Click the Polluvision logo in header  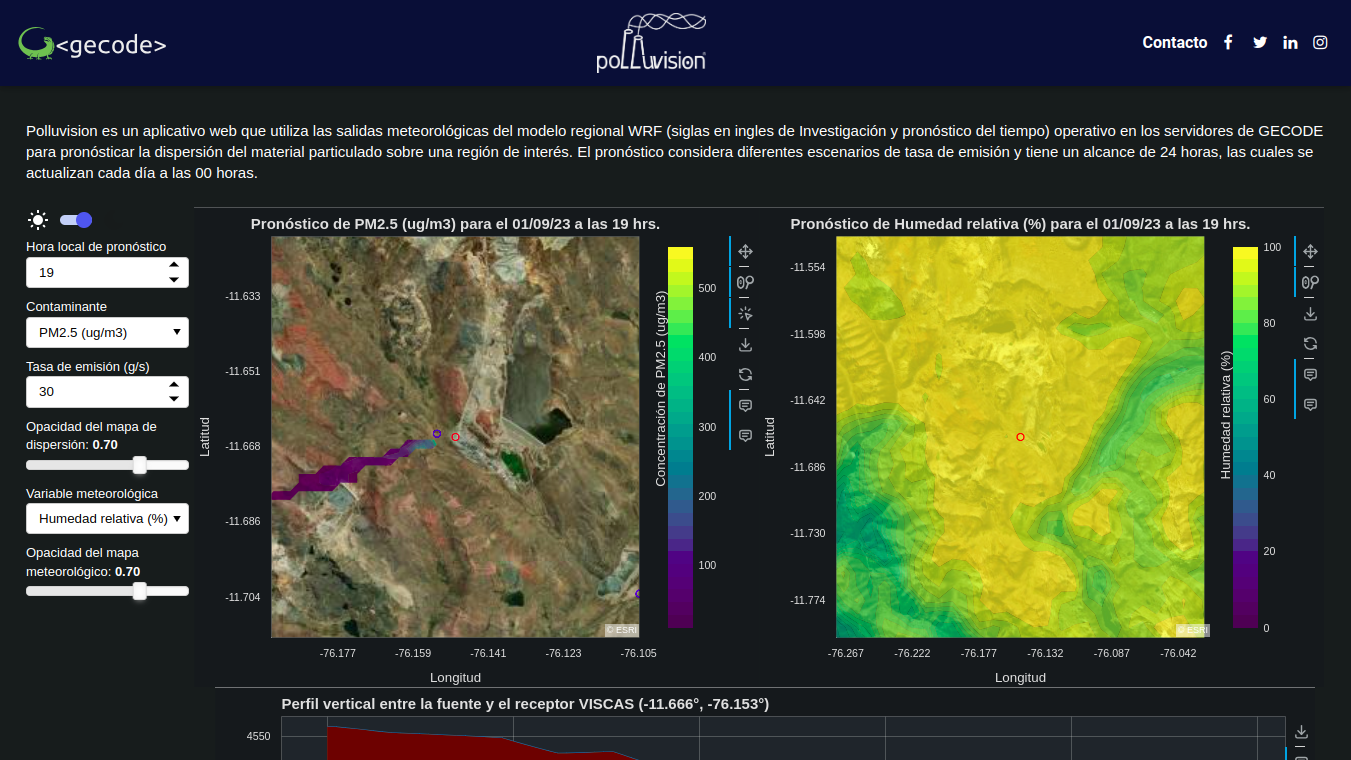pyautogui.click(x=651, y=43)
